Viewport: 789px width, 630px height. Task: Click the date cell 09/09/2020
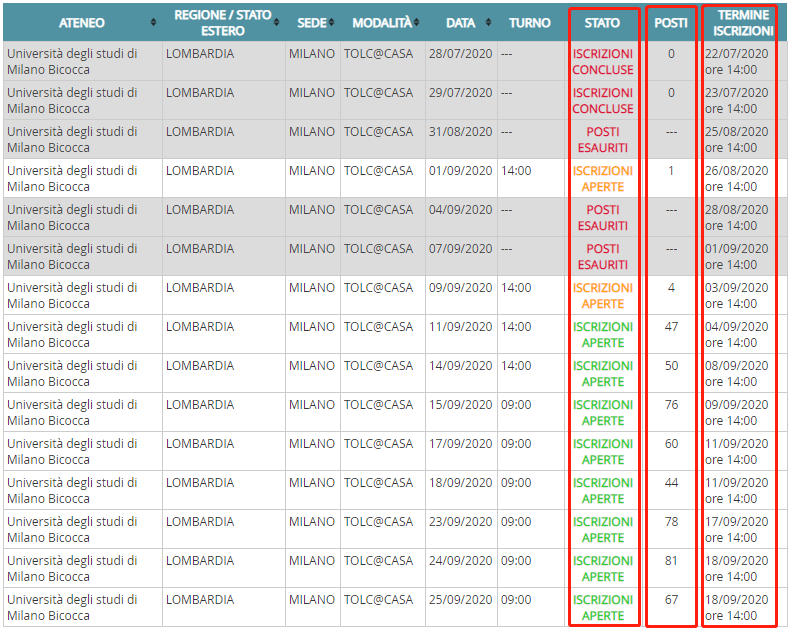[460, 288]
